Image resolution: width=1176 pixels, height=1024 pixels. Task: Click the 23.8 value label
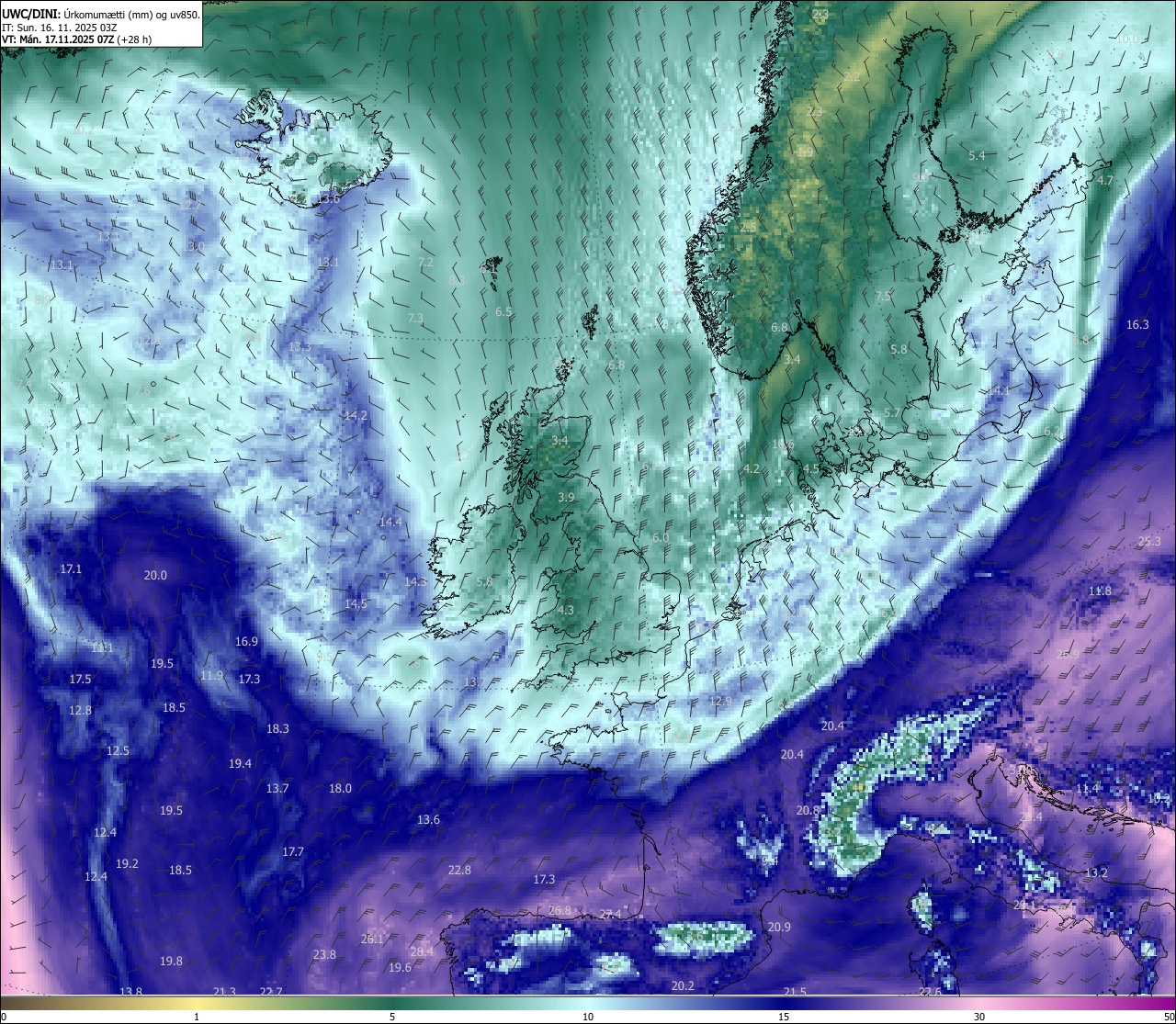pyautogui.click(x=324, y=955)
